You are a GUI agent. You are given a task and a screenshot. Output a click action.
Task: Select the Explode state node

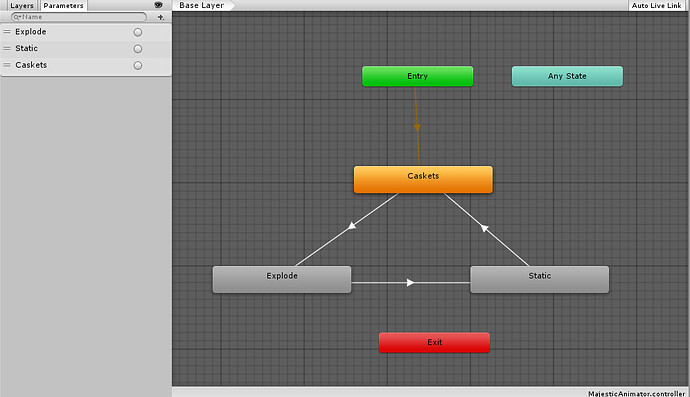(x=282, y=279)
